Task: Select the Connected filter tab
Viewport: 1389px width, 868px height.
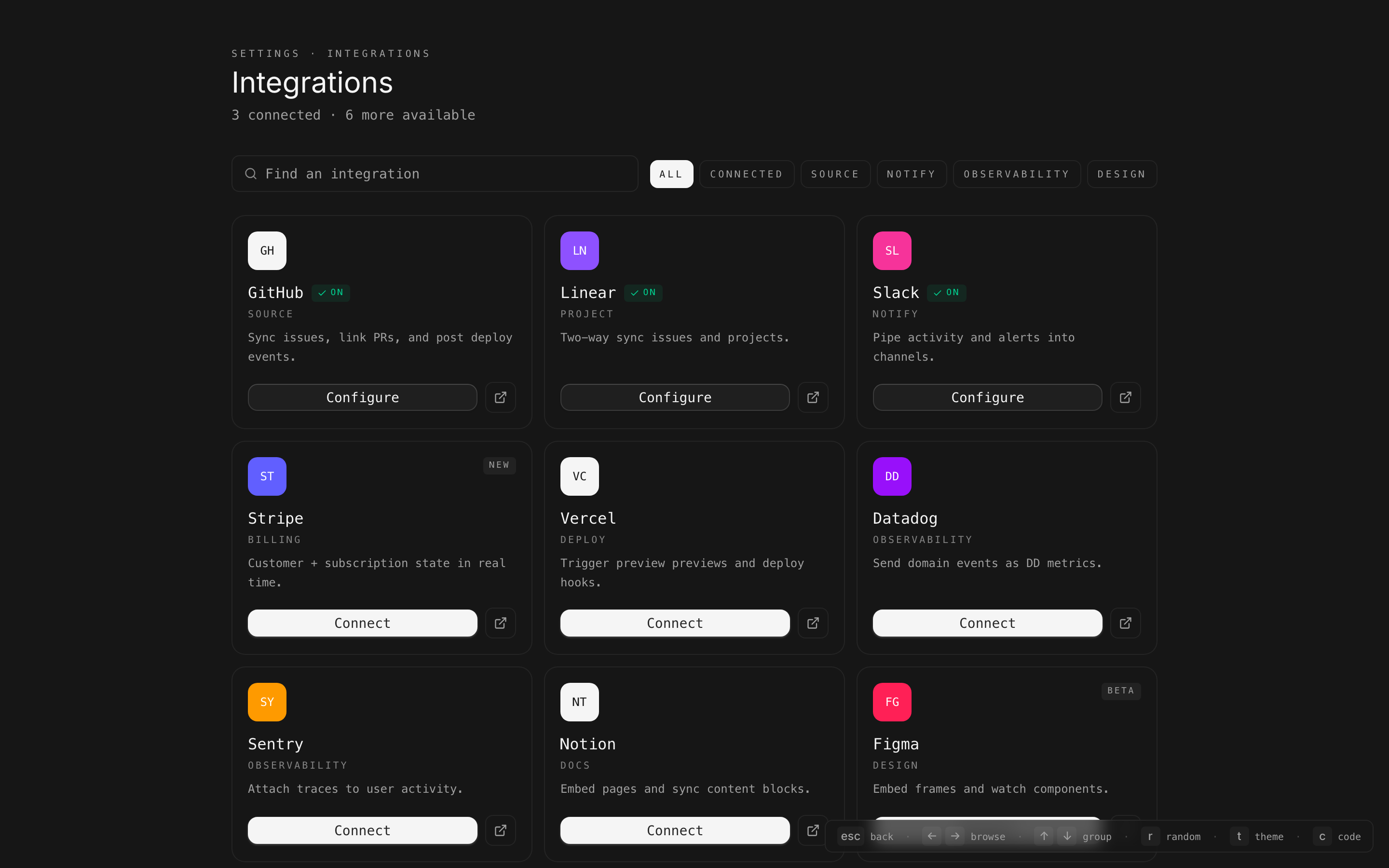Action: (x=746, y=174)
